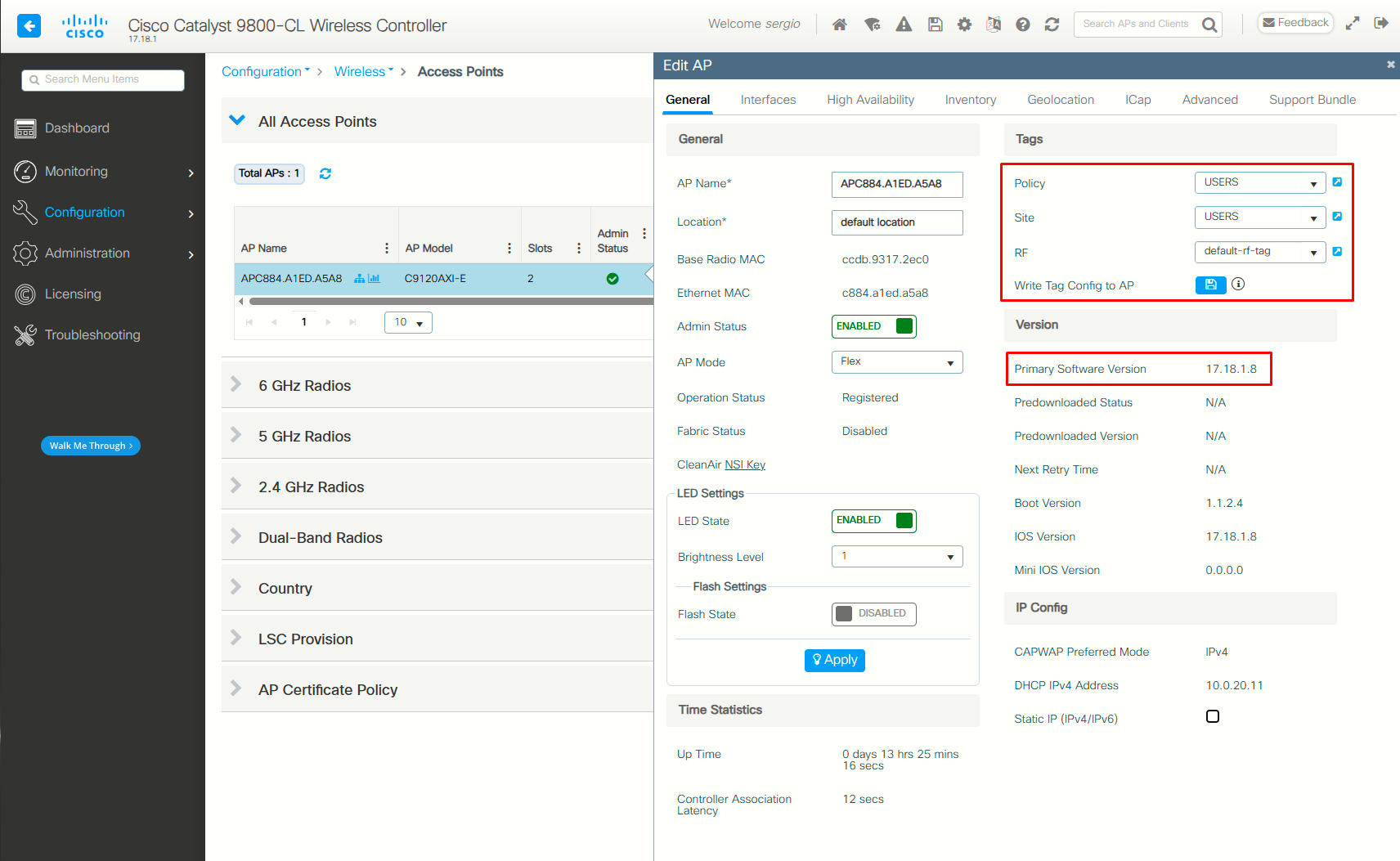Expand the 6 GHz Radios section
The width and height of the screenshot is (1400, 861).
click(x=437, y=385)
